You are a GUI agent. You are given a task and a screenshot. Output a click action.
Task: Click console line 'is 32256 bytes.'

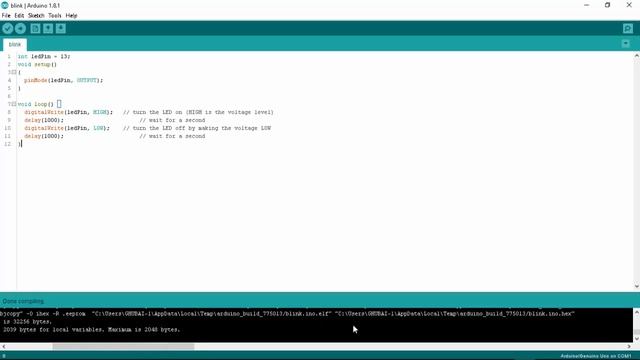[x=27, y=322]
